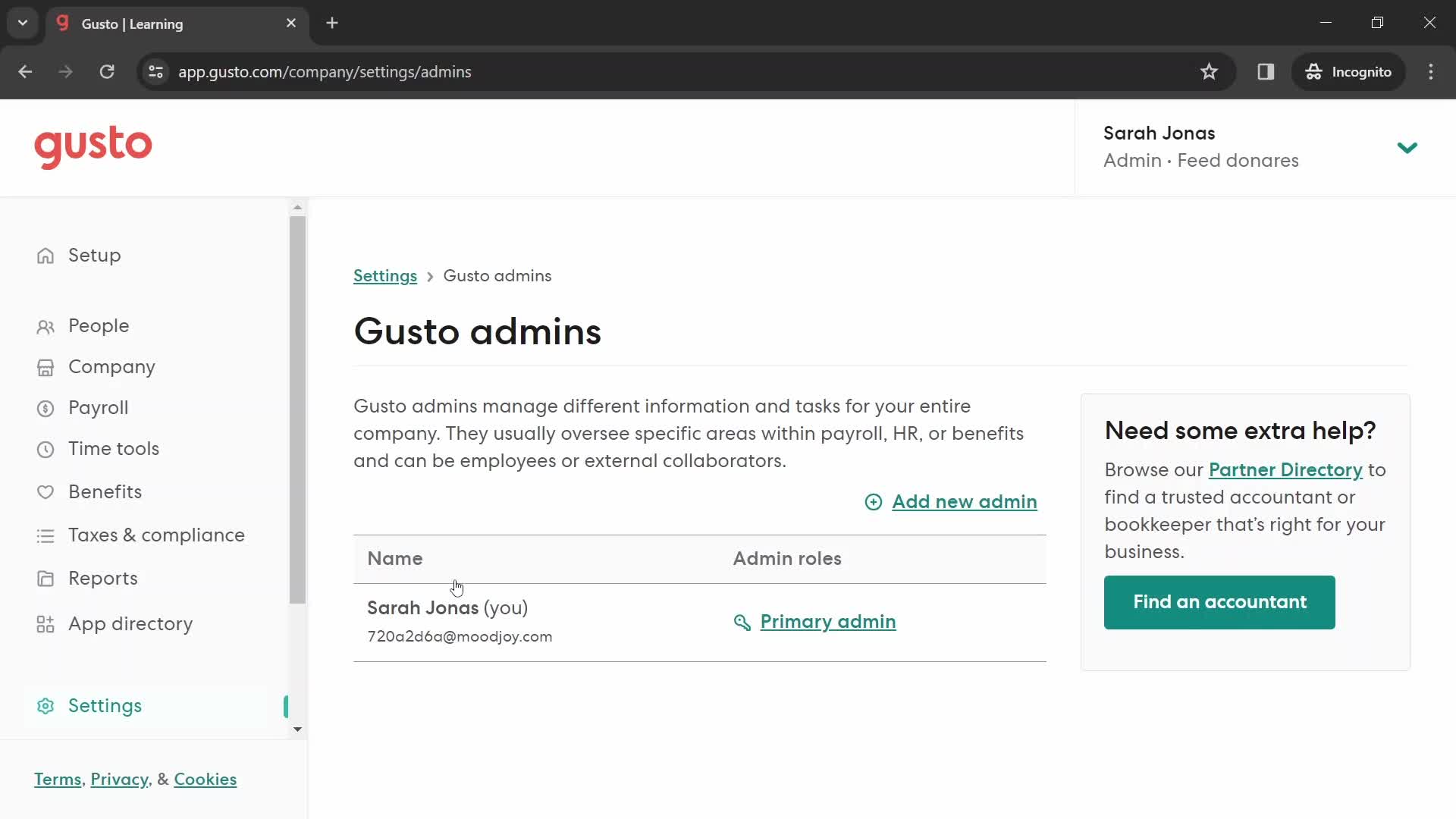Open the Partner Directory link
This screenshot has height=819, width=1456.
[x=1285, y=469]
